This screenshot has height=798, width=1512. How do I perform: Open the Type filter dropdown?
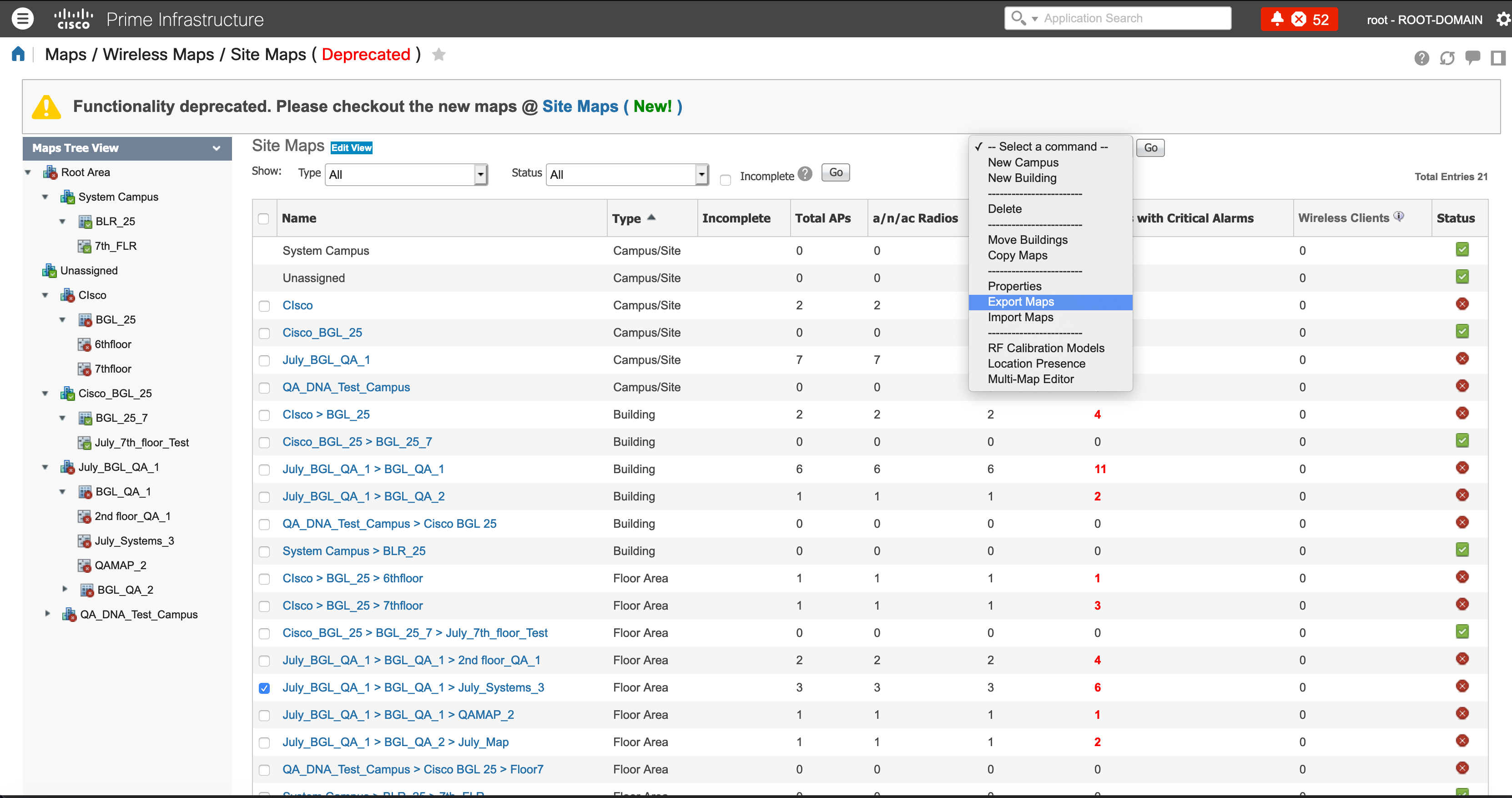[406, 174]
